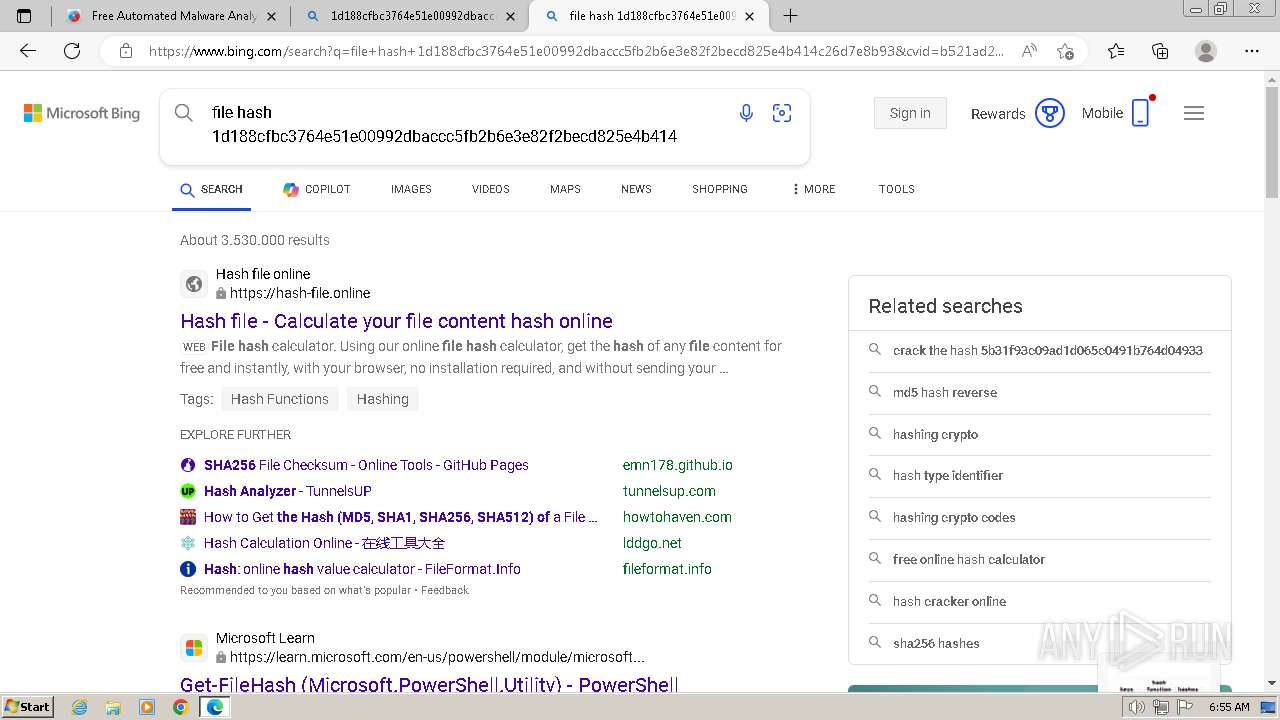Screen dimensions: 1280x720
Task: Reload the Bing page
Action: 72,51
